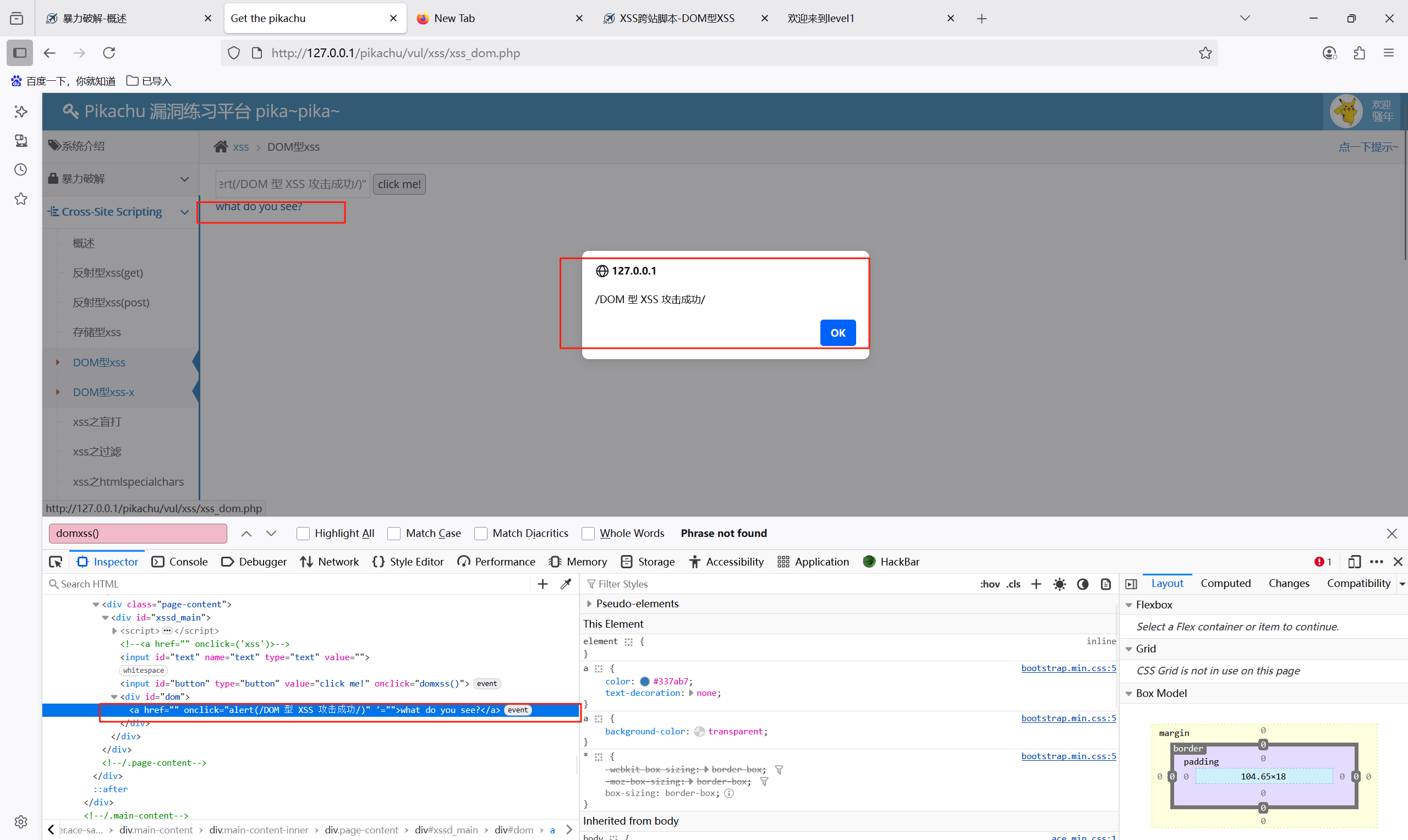
Task: Click the "what do you see?" link
Action: 259,207
